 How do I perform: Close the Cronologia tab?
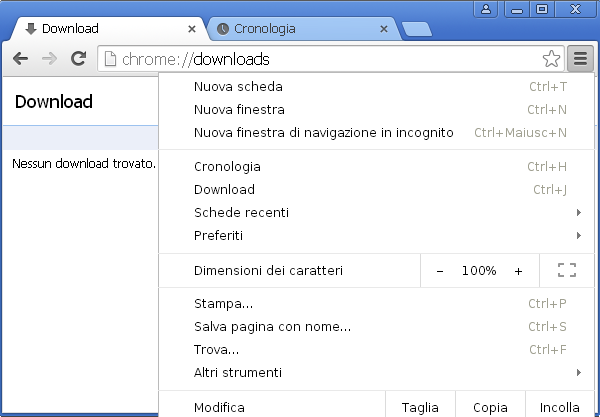[384, 29]
